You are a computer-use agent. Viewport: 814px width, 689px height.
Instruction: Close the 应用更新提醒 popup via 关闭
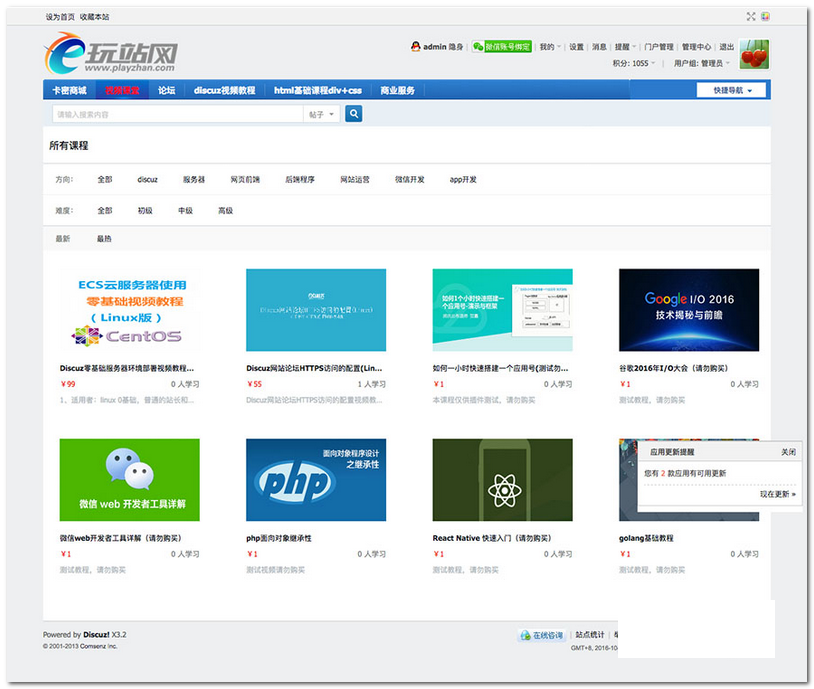coord(788,452)
